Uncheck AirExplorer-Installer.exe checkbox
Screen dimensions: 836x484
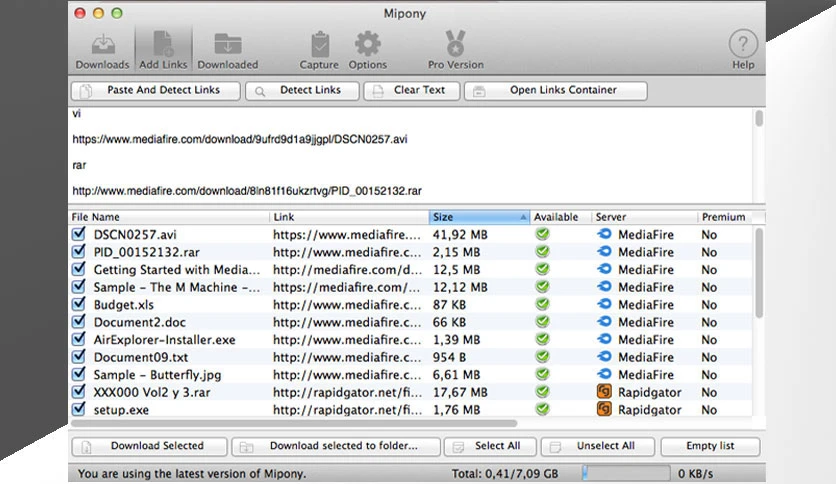(79, 340)
